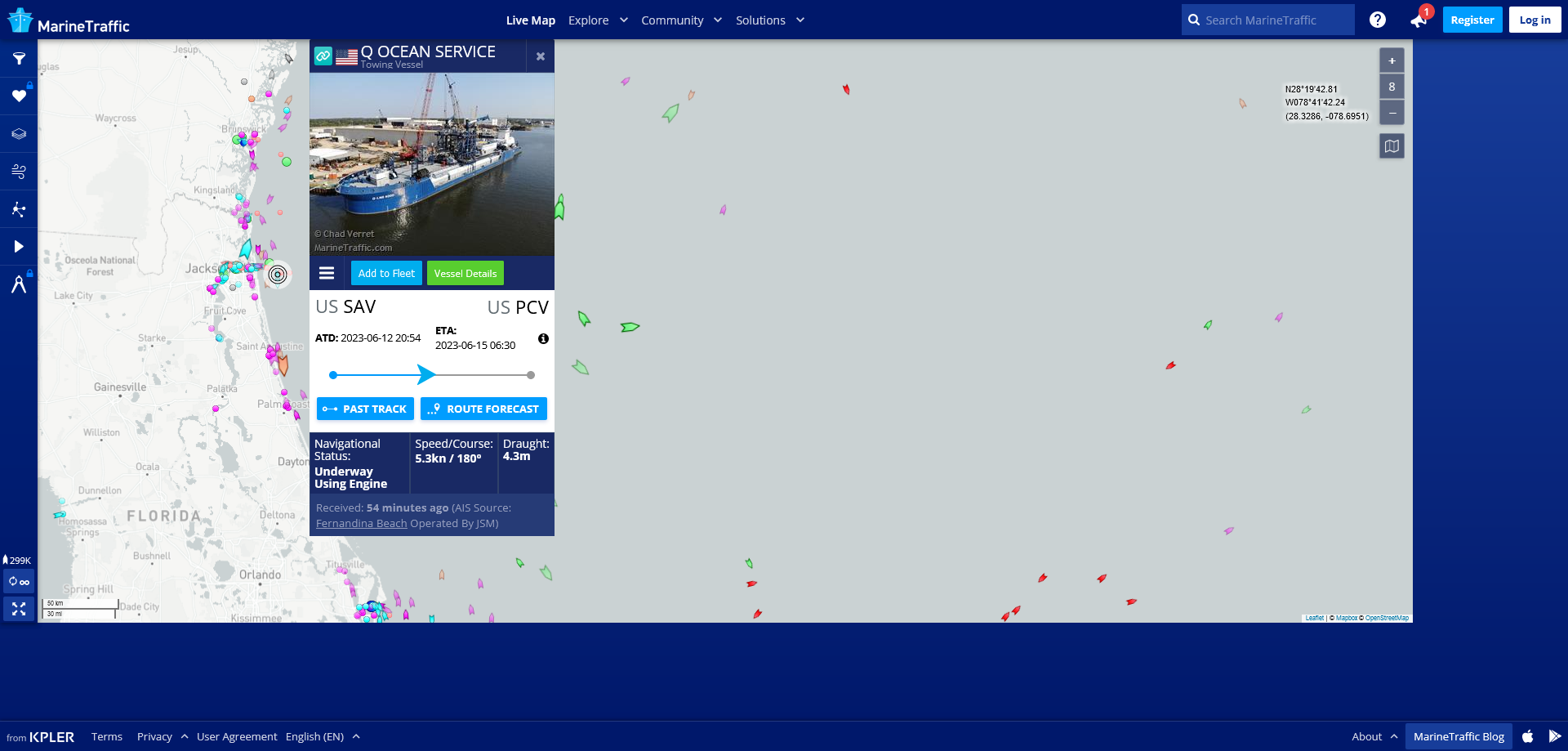Select the tracked vessel target marker near Jacksonville
This screenshot has height=751, width=1568.
point(278,275)
